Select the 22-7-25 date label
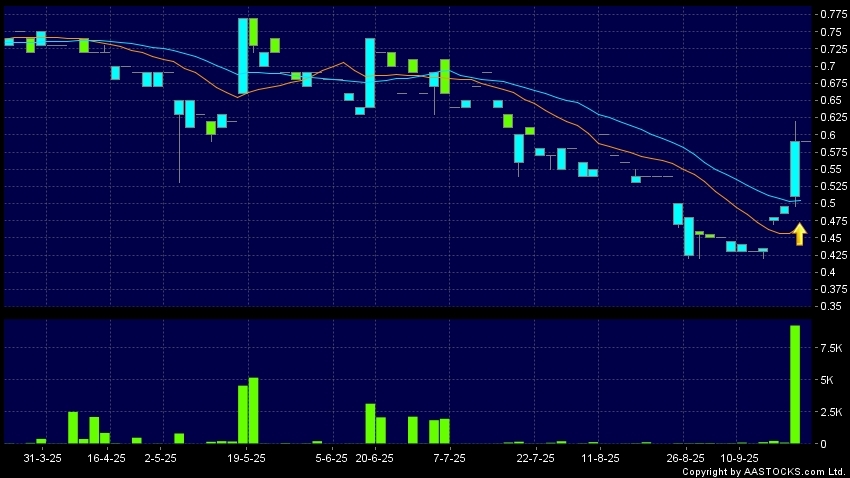This screenshot has height=478, width=850. pos(535,458)
